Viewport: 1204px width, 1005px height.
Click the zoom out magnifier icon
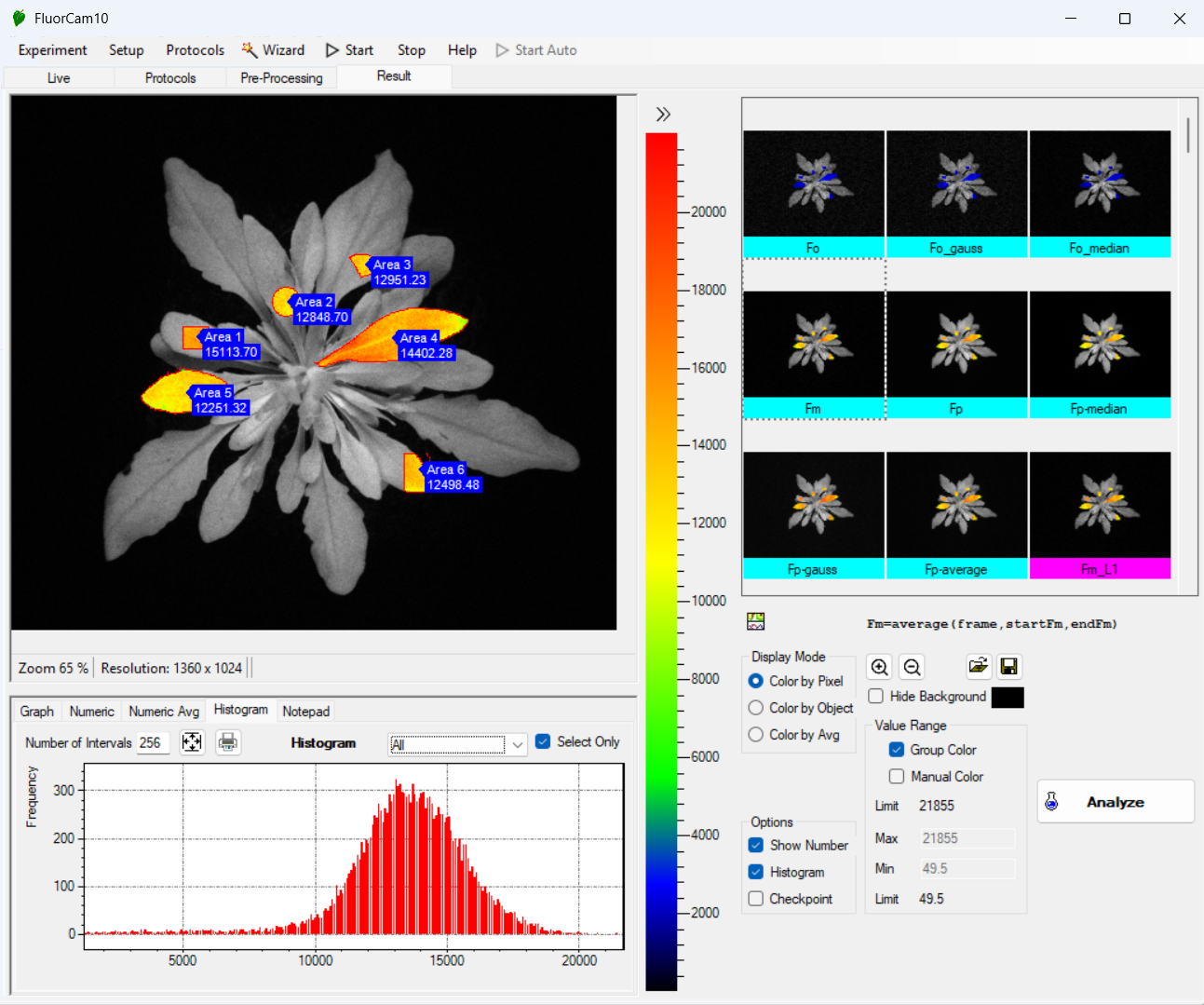pos(913,667)
